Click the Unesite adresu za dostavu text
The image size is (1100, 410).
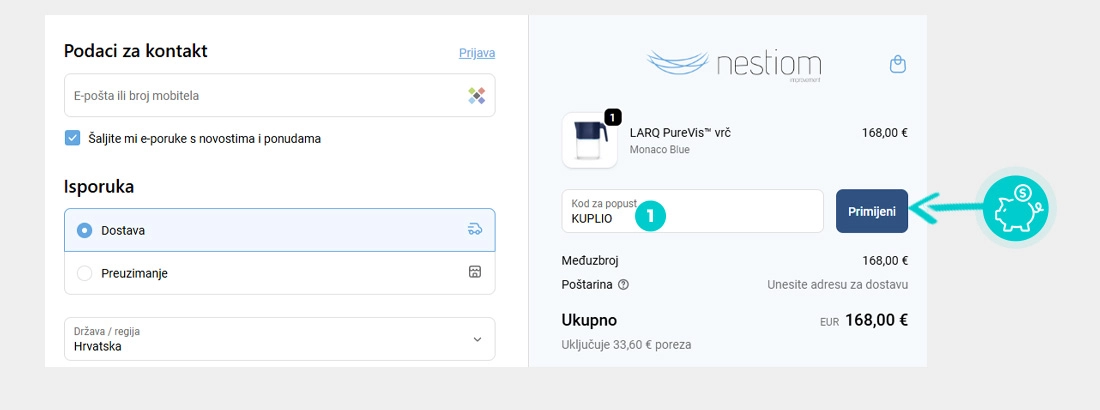click(838, 284)
